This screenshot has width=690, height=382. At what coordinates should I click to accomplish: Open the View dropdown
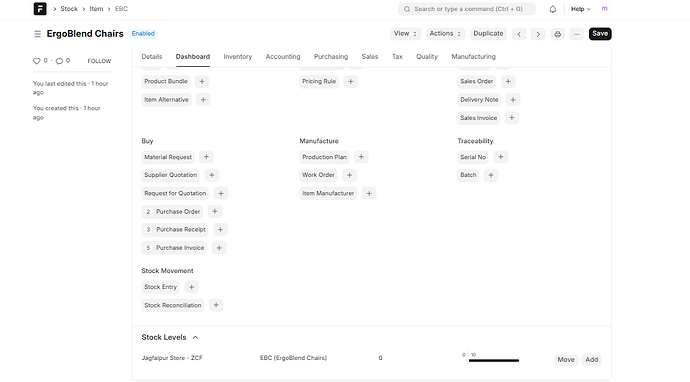[405, 33]
